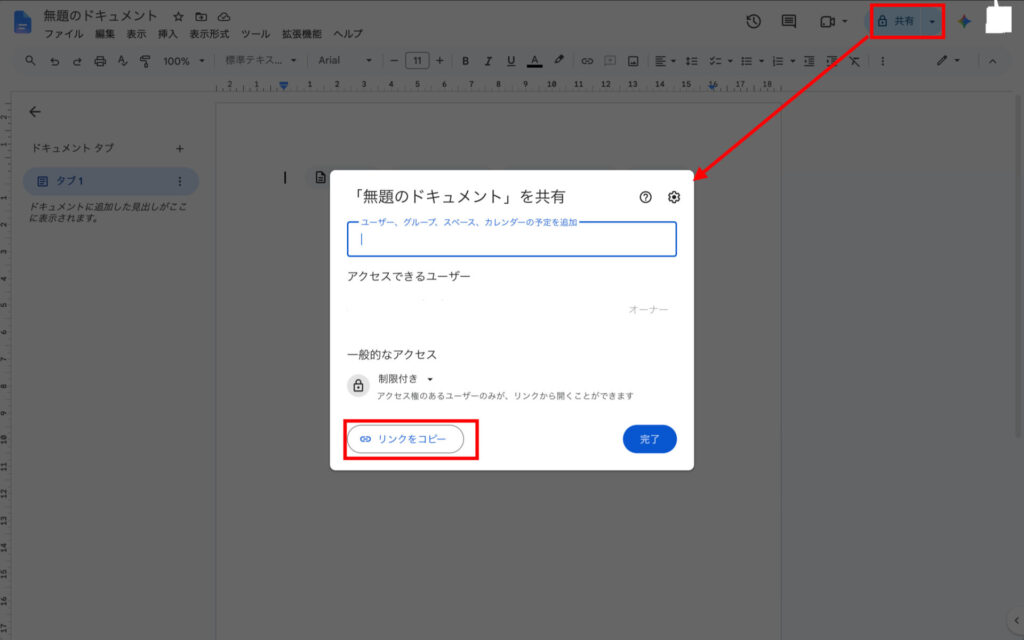Open the paragraph style dropdown
1024x640 pixels.
pyautogui.click(x=261, y=60)
